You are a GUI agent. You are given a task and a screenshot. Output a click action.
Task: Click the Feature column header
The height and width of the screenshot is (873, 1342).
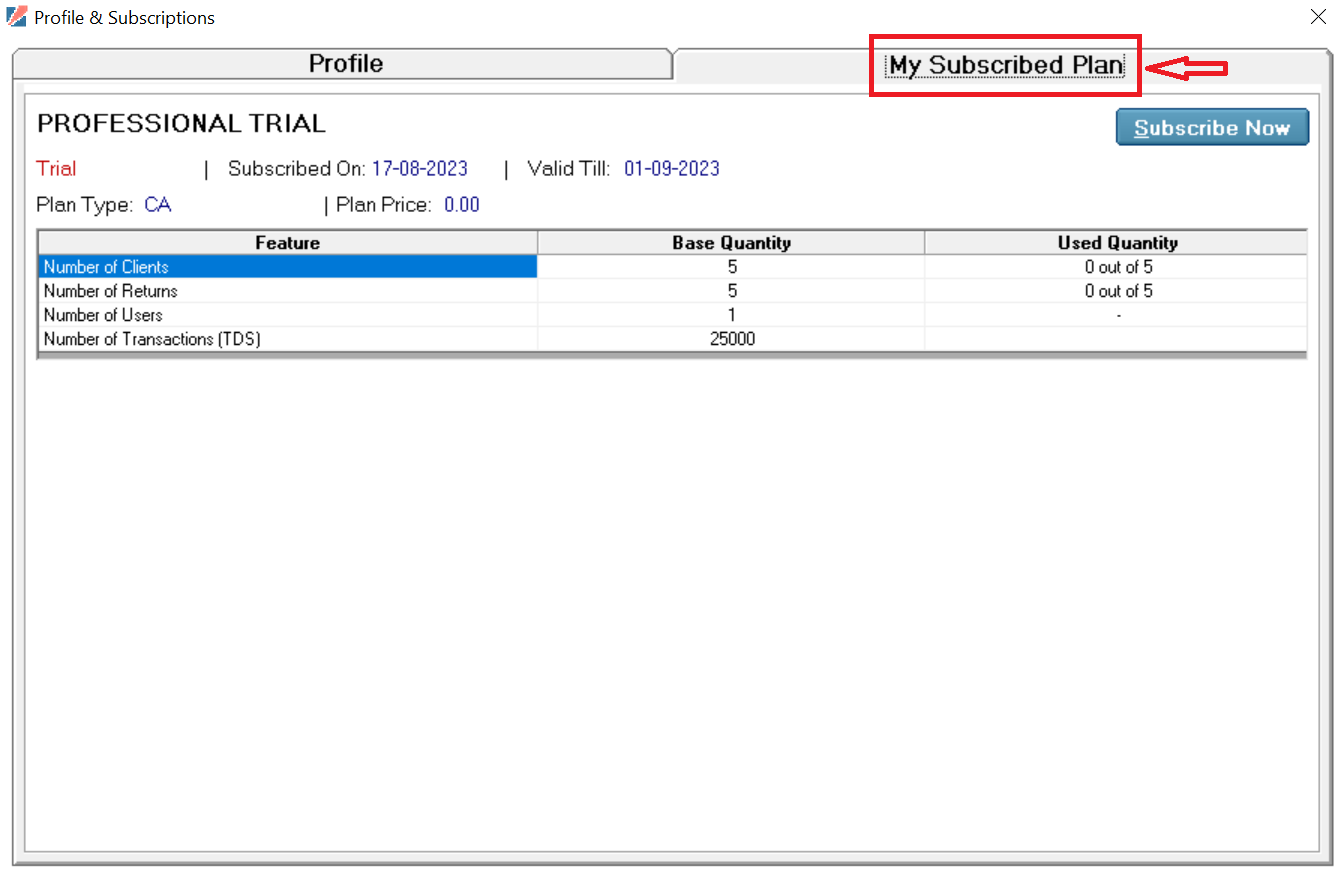(288, 243)
